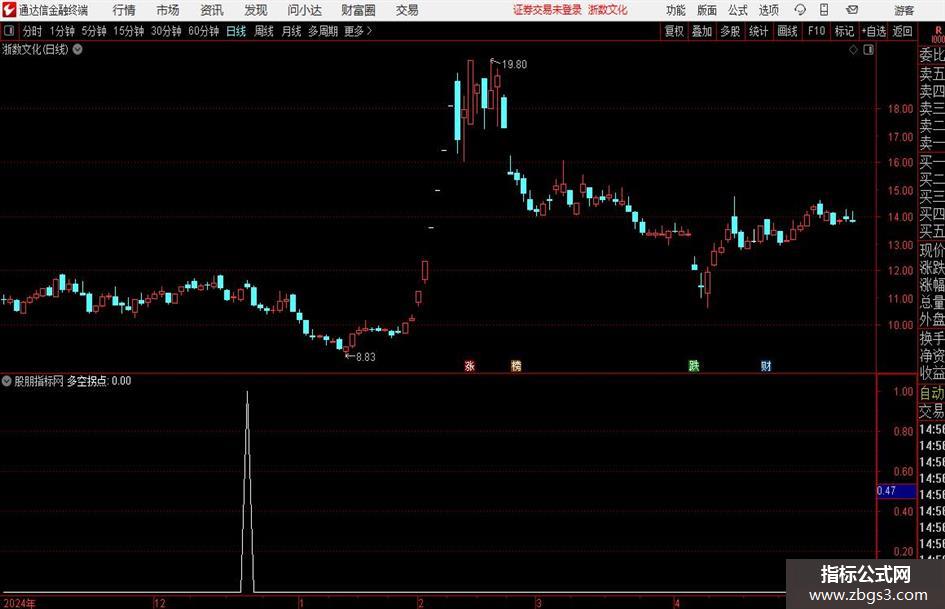Click the F10 info button

(816, 31)
